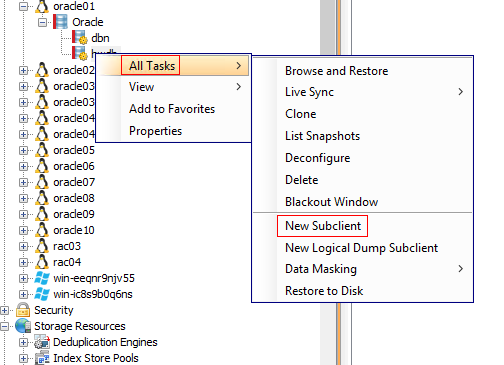The height and width of the screenshot is (365, 504).
Task: Expand the oracle05 client node
Action: tap(23, 150)
